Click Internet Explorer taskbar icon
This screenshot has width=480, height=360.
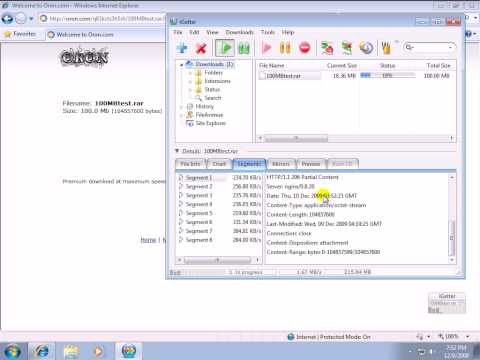pos(42,351)
